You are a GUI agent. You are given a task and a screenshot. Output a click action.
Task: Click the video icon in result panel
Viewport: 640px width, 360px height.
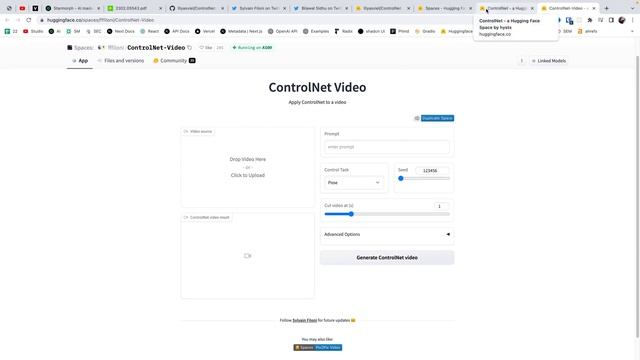coord(247,256)
